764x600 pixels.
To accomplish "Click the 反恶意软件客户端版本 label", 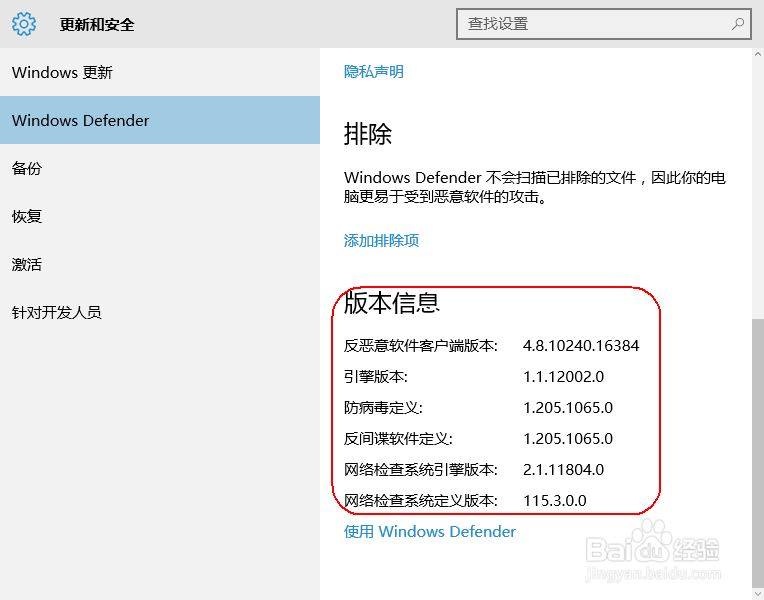I will pos(420,346).
